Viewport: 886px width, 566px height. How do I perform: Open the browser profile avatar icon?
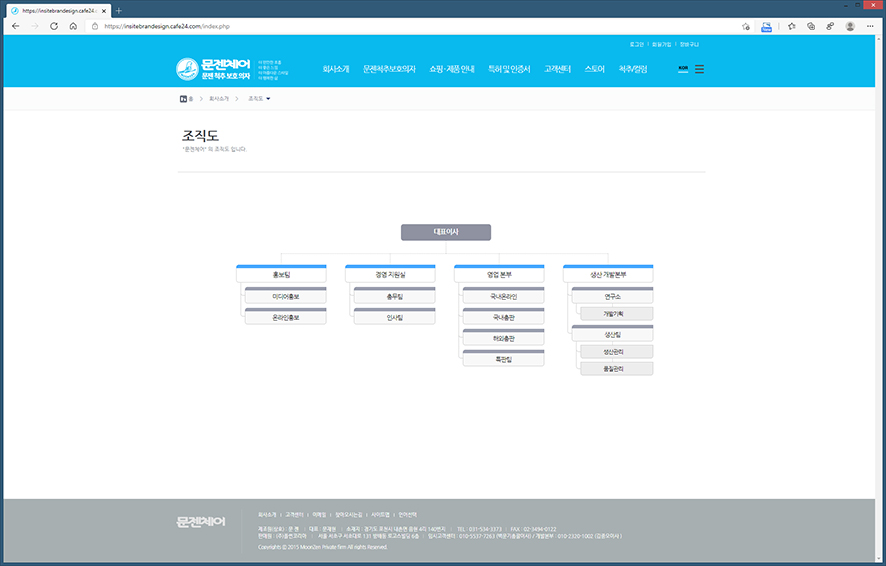click(850, 26)
